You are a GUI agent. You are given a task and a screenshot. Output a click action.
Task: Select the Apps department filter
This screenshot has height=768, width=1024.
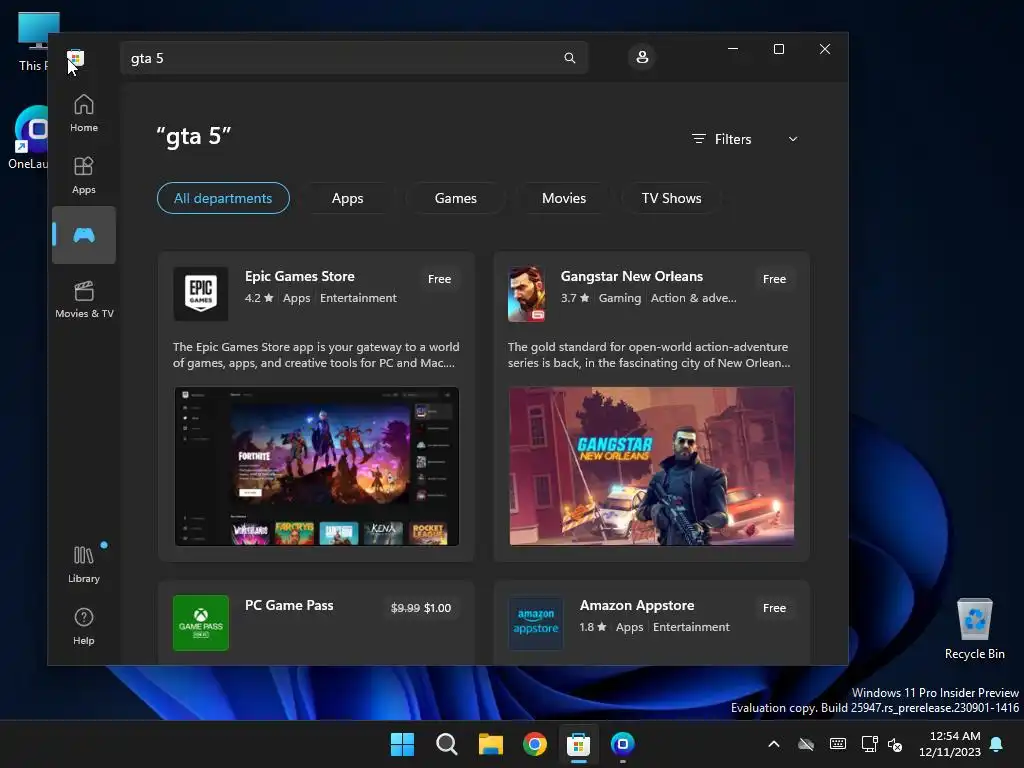tap(347, 198)
